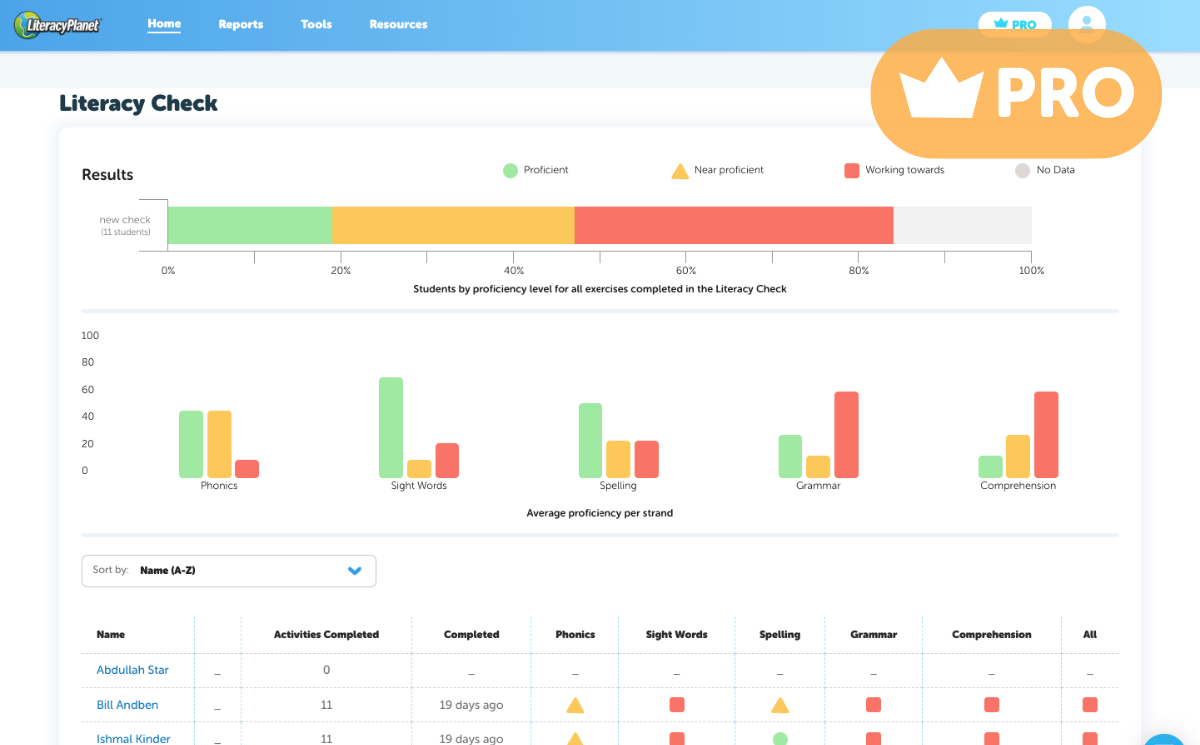The width and height of the screenshot is (1200, 745).
Task: Click Bill Andben's Spelling yellow triangle
Action: click(780, 705)
